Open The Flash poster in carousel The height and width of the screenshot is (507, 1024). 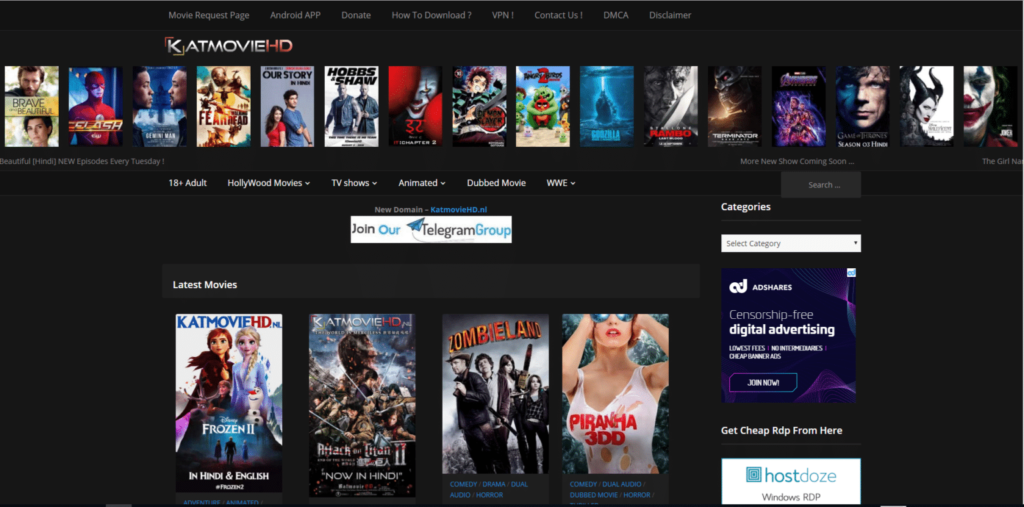[95, 106]
